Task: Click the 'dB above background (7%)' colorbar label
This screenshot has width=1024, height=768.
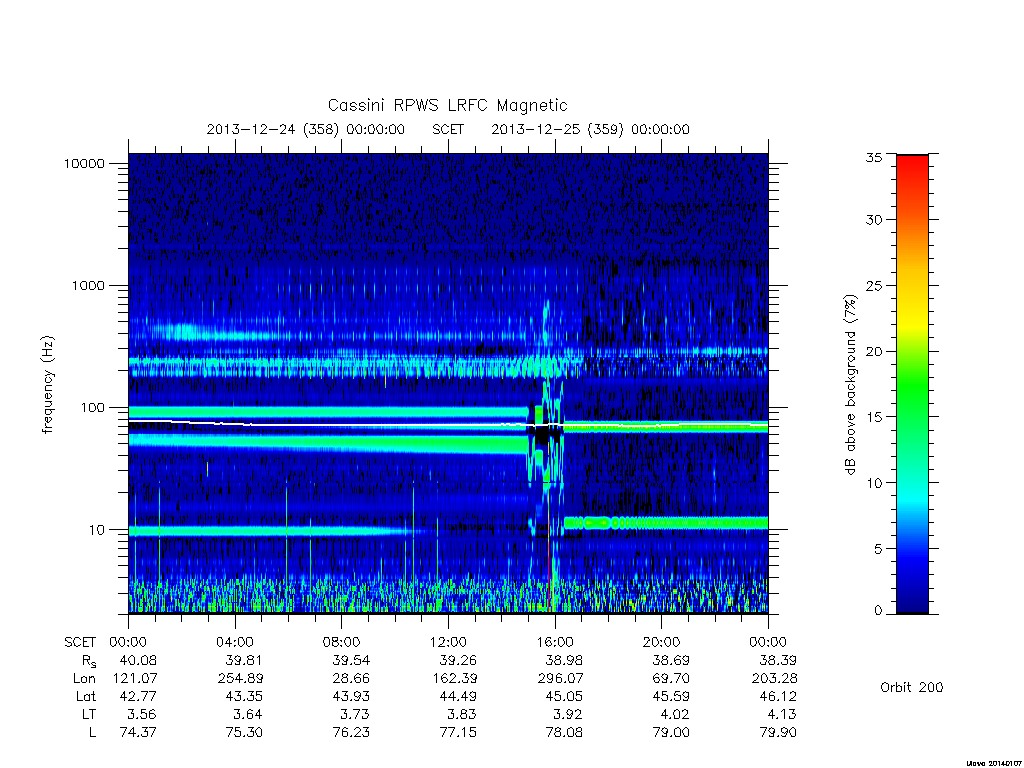Action: (850, 385)
